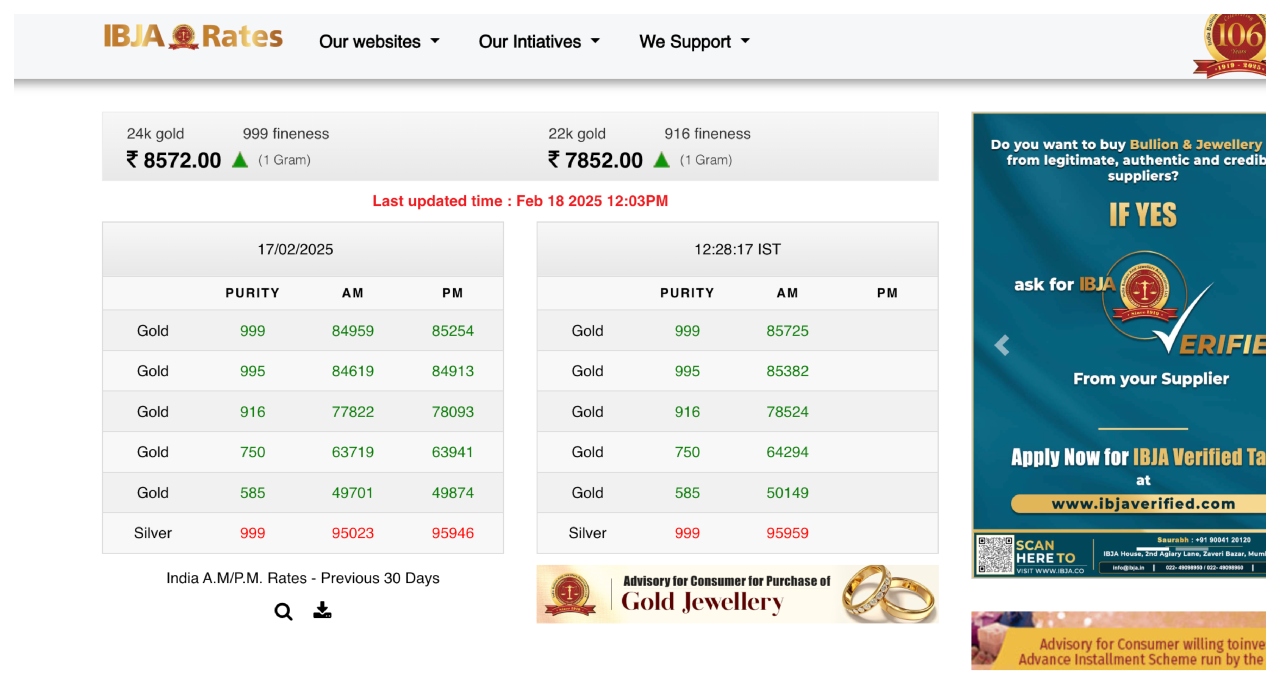Click the 22k gold price ₹ 7852.00

[x=596, y=160]
